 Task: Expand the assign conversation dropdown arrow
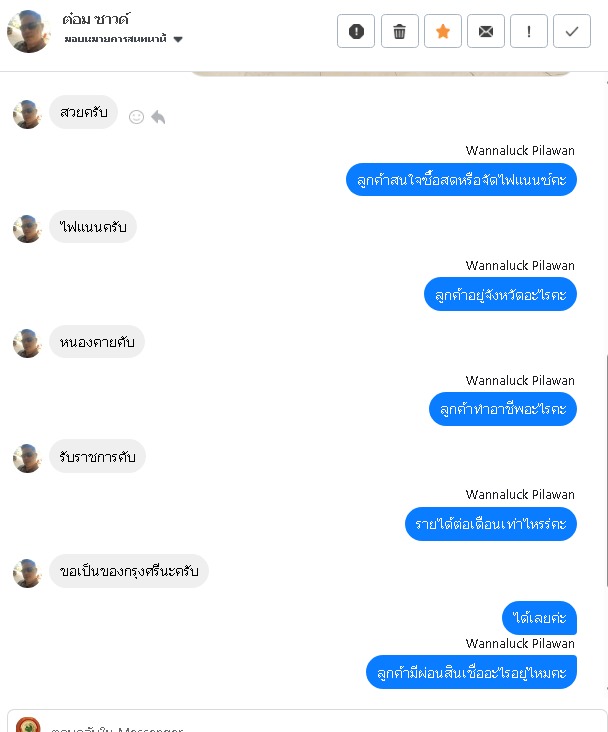click(178, 39)
